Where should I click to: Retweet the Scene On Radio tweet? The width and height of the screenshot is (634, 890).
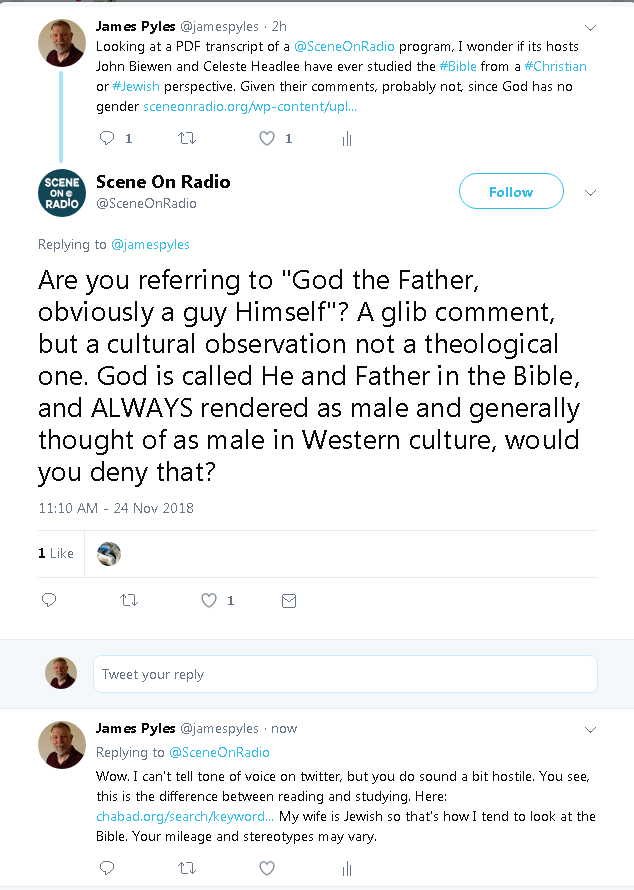[129, 600]
